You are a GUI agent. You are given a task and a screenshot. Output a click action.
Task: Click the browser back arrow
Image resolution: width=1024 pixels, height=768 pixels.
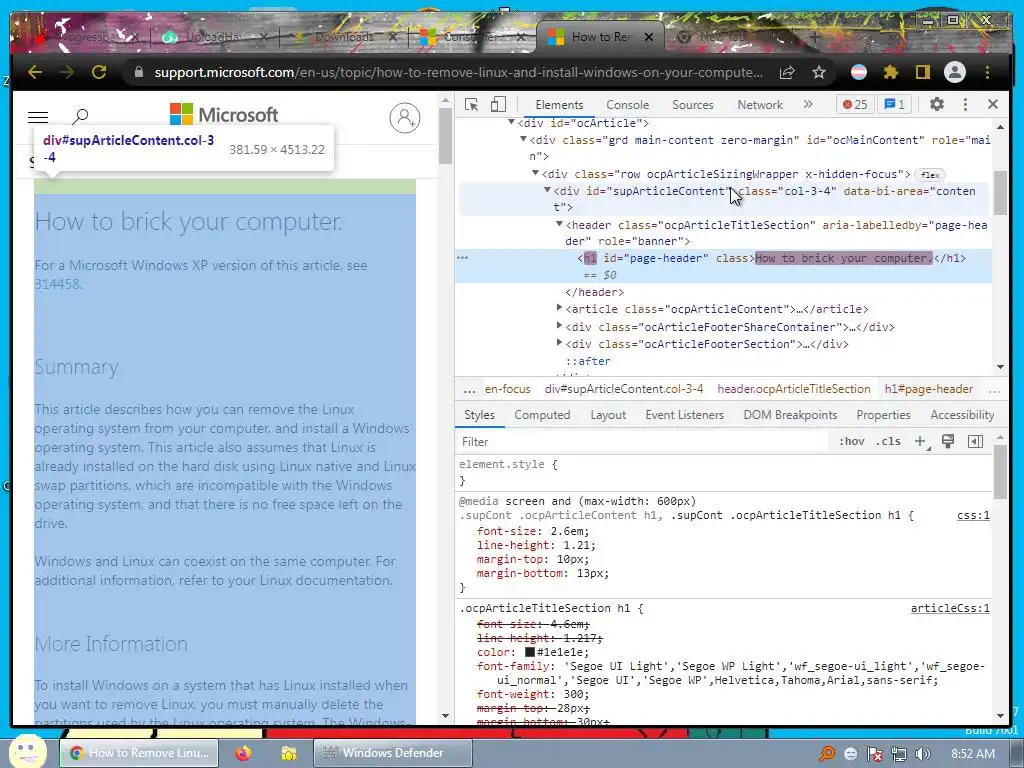pos(35,72)
